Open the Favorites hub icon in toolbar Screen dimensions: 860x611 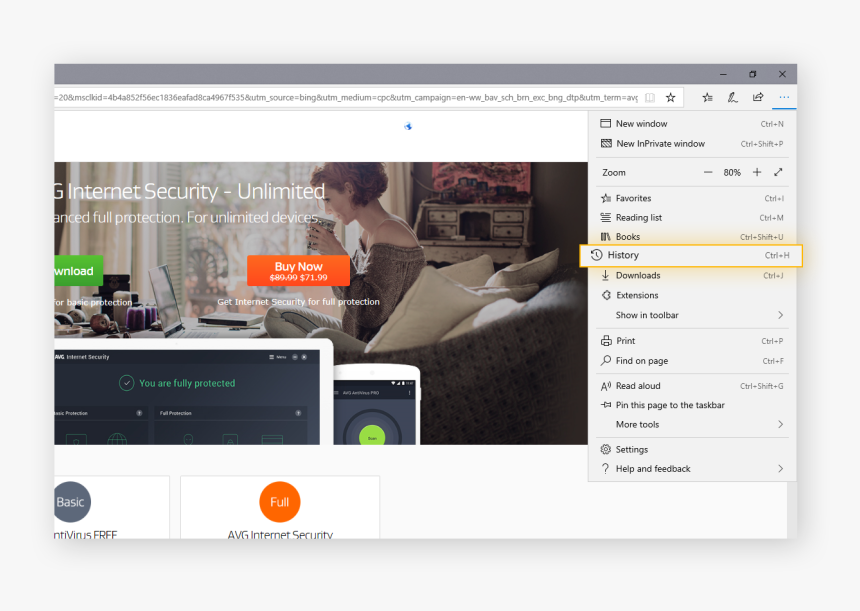707,98
